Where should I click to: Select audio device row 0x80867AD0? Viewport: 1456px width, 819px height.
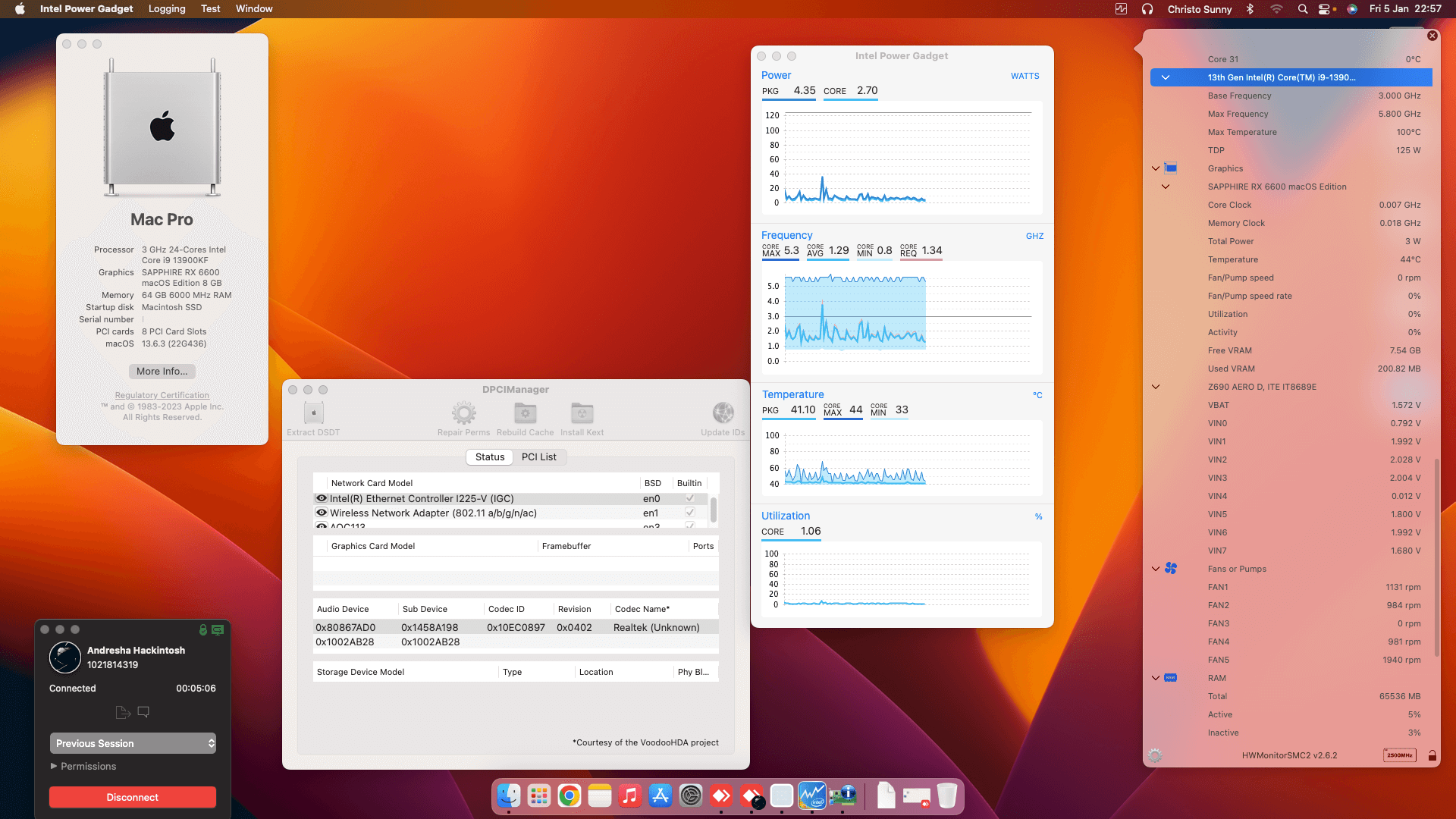[x=516, y=627]
